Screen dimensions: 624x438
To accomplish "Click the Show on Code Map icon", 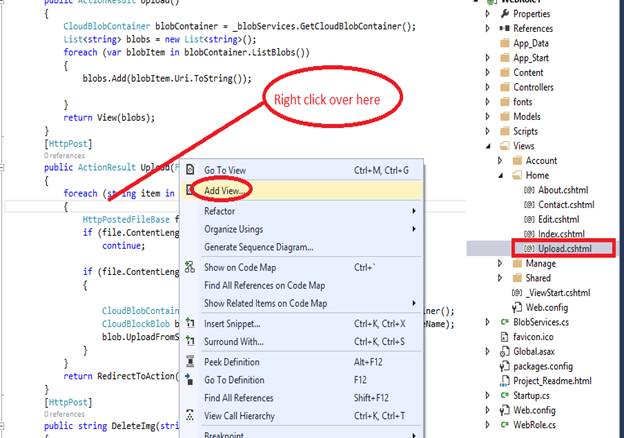I will point(190,267).
